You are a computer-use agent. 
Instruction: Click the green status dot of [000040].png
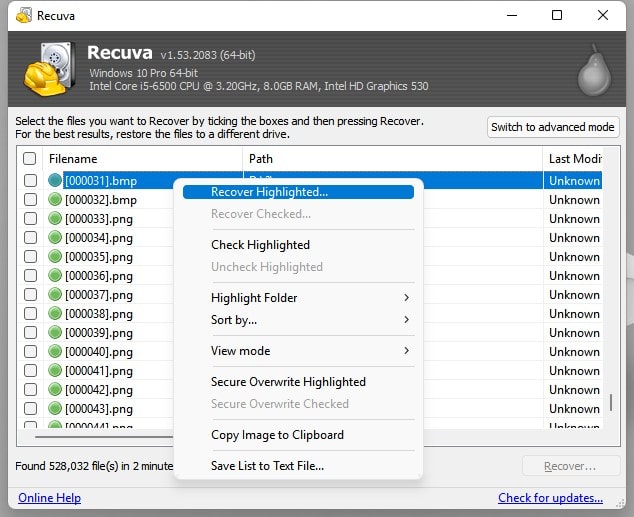pyautogui.click(x=55, y=351)
